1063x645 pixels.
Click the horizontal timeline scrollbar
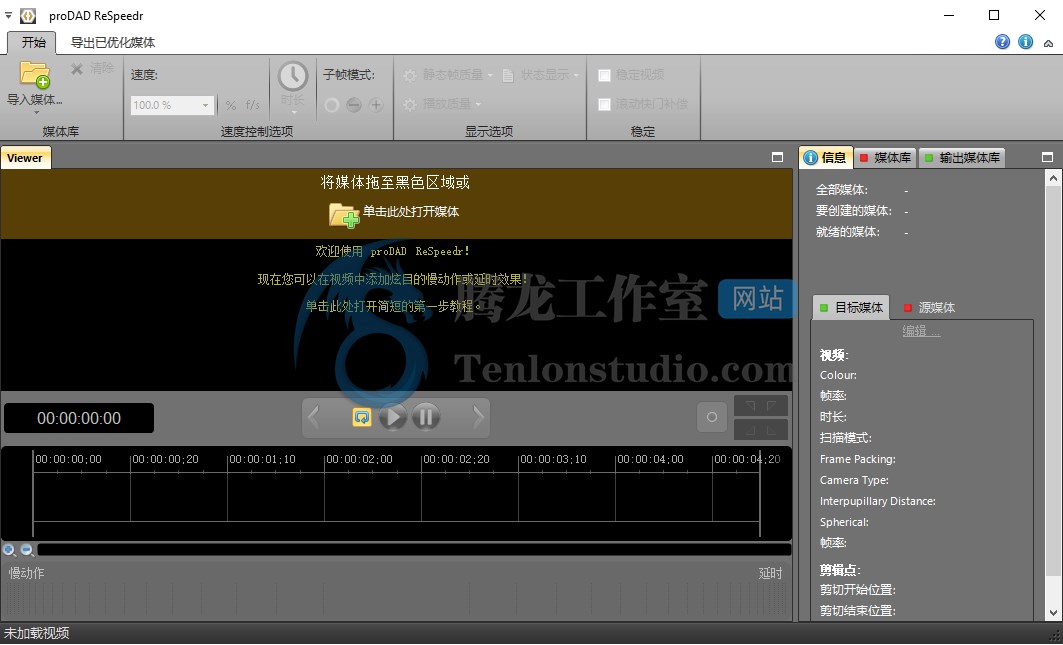[414, 550]
